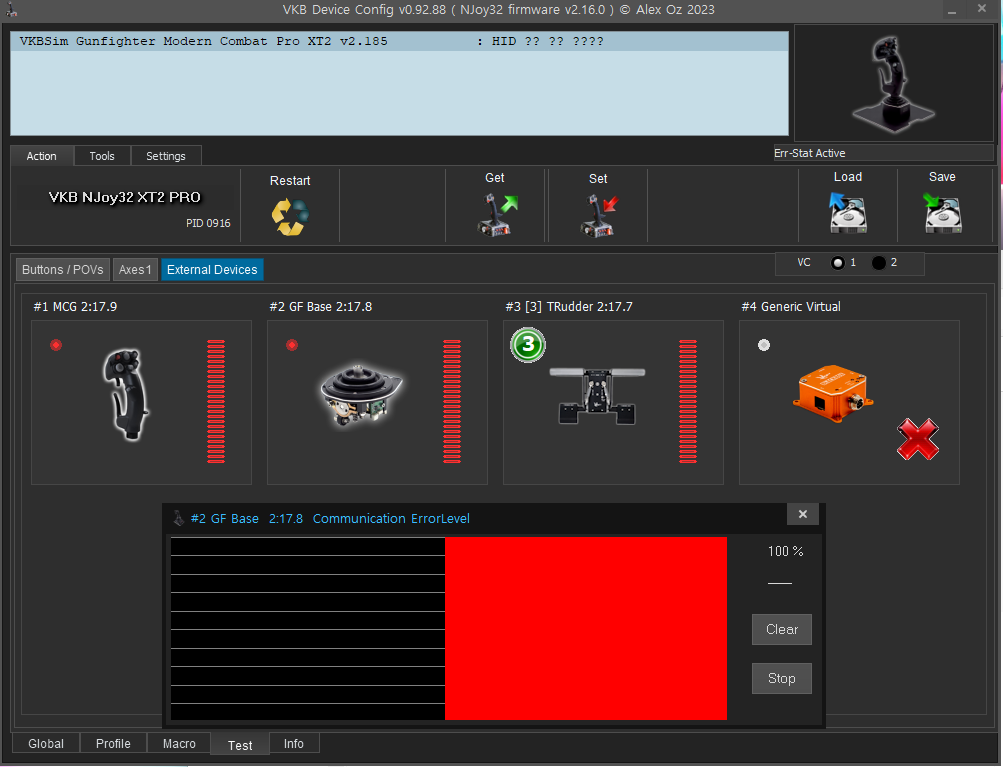
Task: Switch to Axes1 tab
Action: point(135,269)
